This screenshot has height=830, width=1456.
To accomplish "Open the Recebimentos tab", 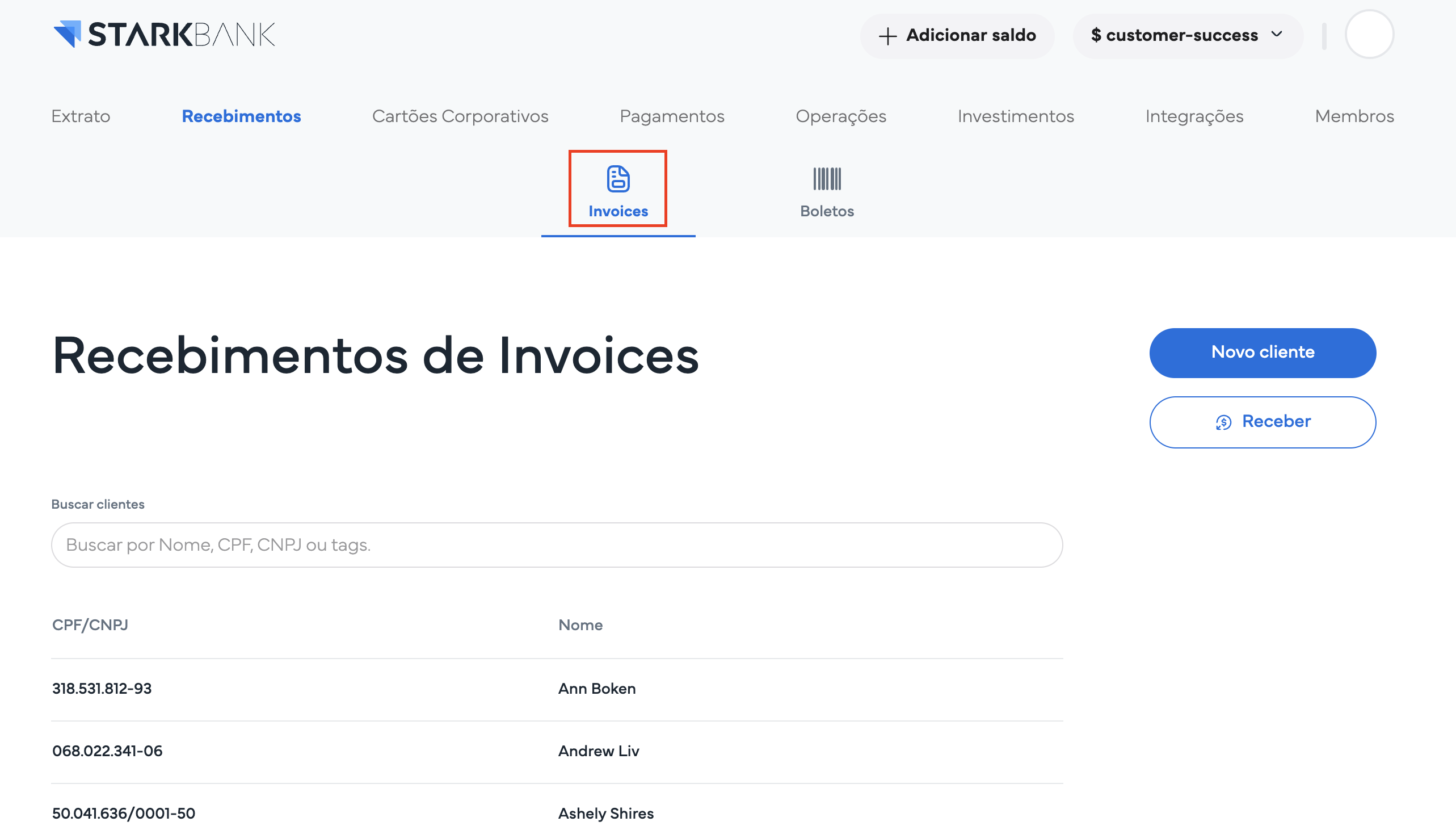I will [x=242, y=116].
